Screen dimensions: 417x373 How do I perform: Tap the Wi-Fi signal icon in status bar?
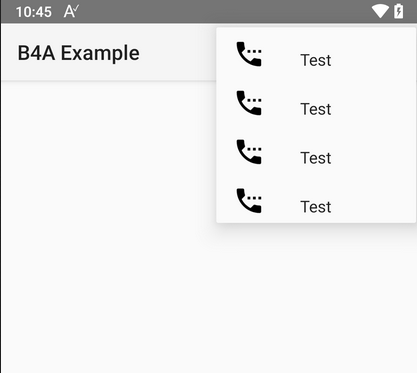pos(380,11)
